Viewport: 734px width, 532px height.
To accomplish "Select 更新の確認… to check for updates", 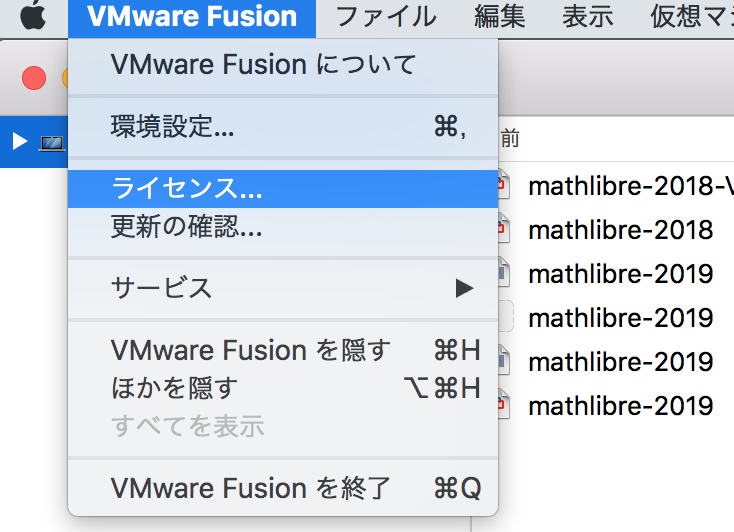I will point(187,227).
